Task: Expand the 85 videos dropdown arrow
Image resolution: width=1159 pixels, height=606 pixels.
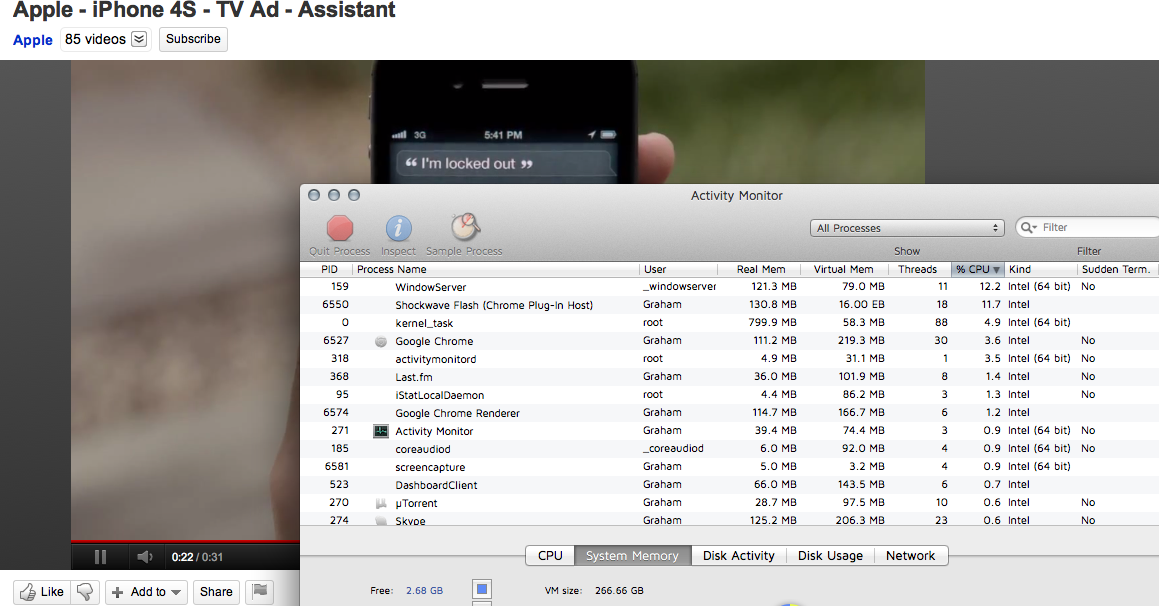Action: tap(139, 39)
